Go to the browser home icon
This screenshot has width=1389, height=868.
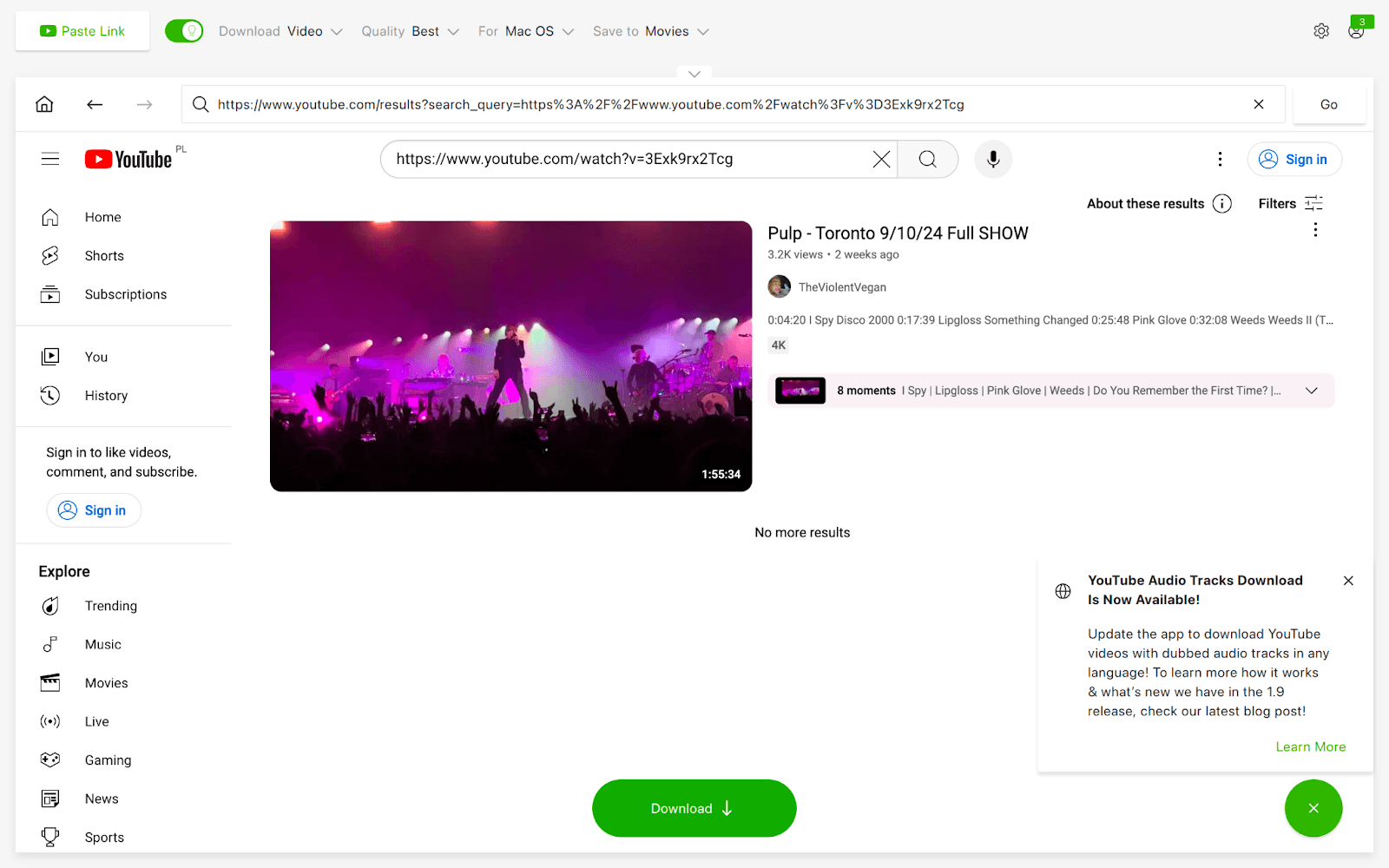click(x=44, y=104)
